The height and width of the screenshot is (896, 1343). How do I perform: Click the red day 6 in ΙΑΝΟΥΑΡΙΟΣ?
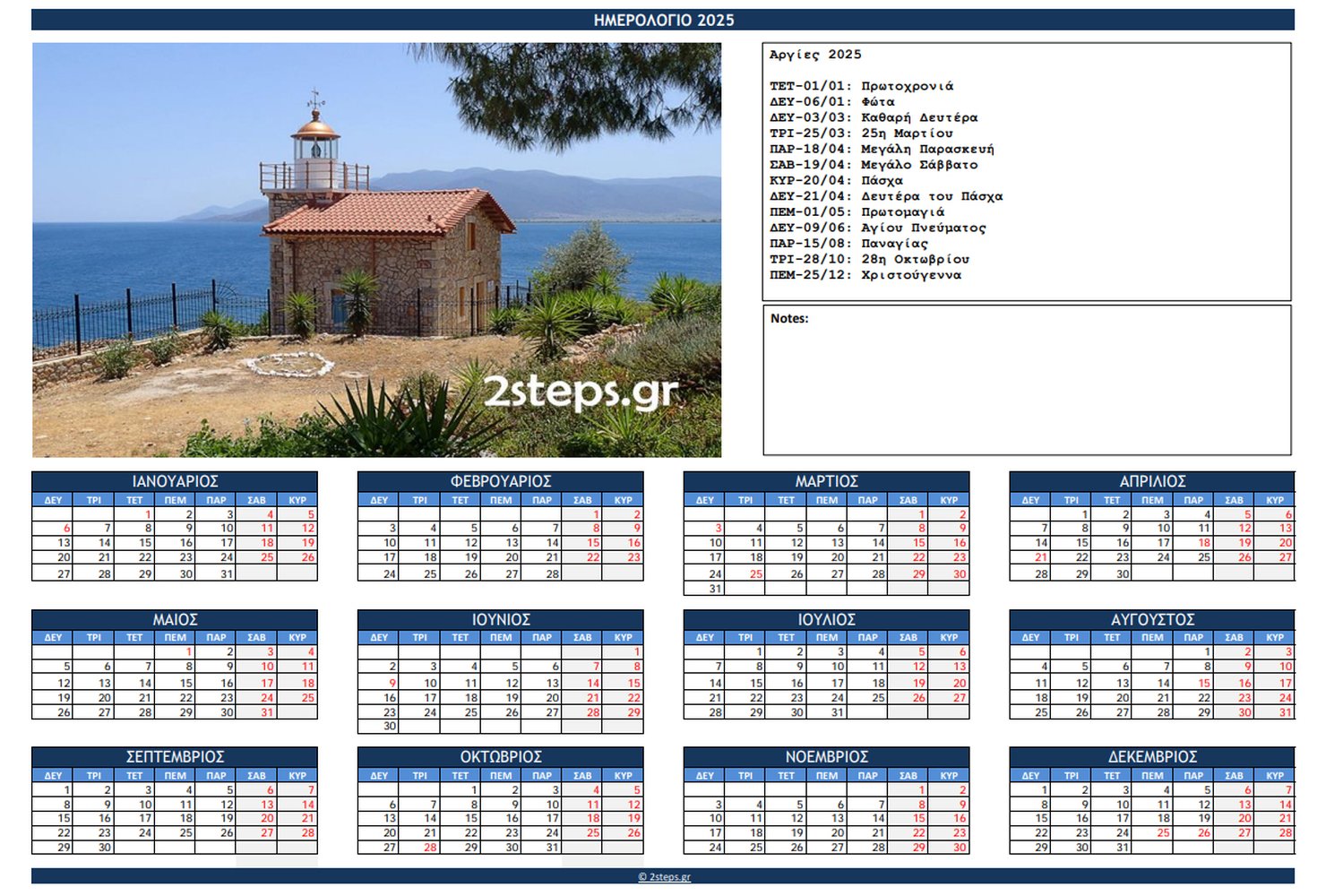point(53,529)
